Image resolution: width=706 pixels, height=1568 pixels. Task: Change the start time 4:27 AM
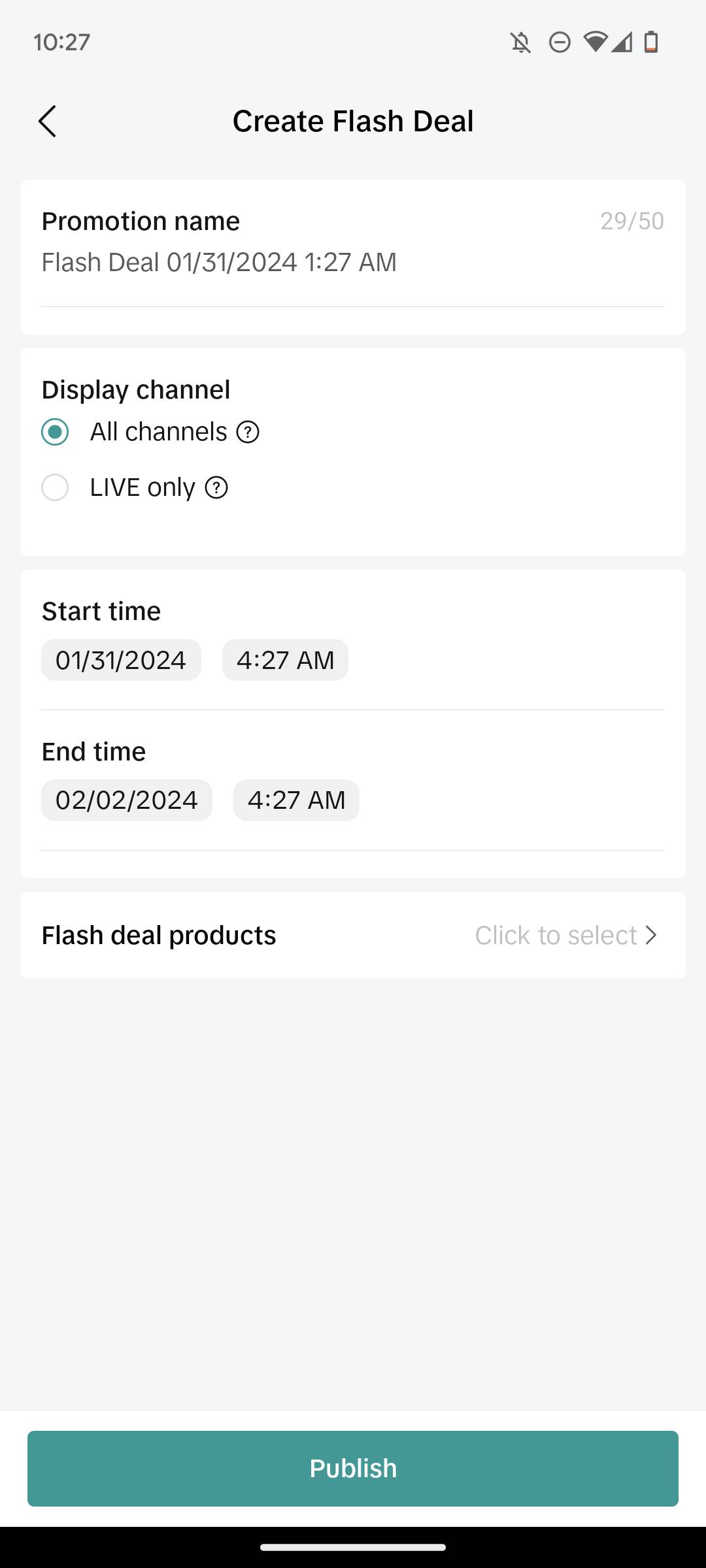tap(285, 660)
